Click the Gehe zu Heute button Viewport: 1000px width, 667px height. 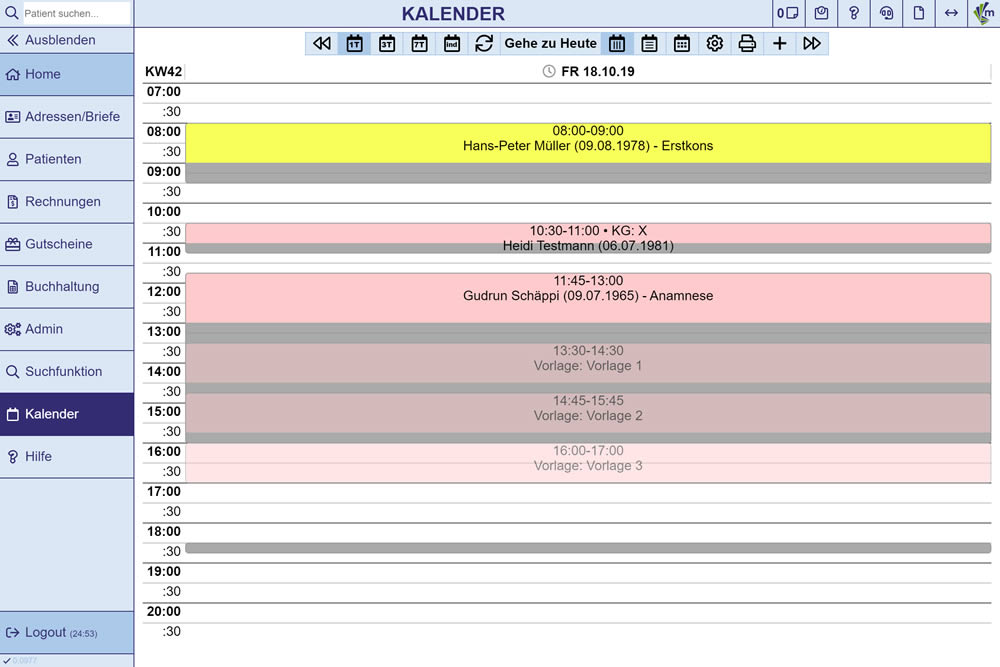tap(550, 44)
